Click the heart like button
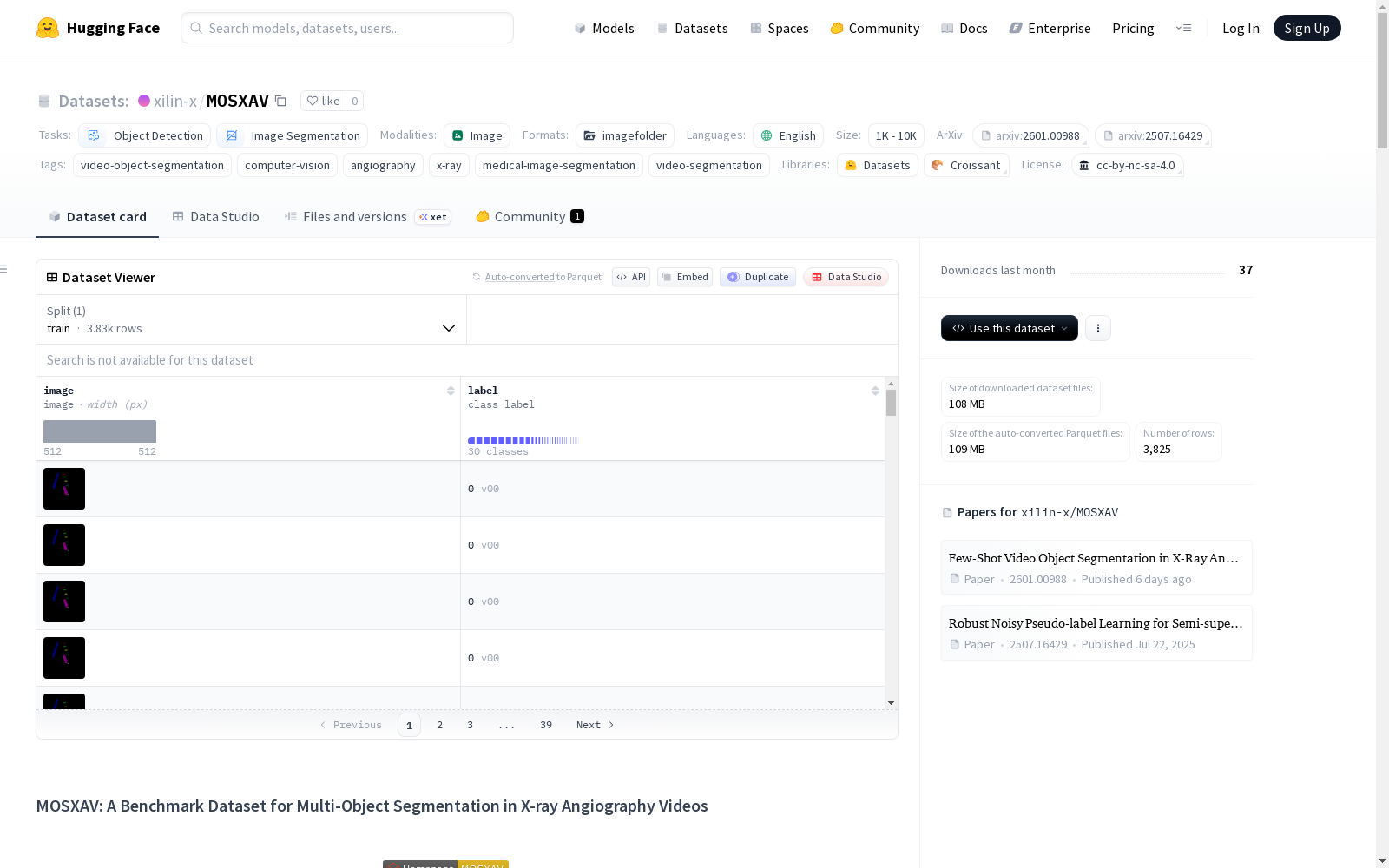The width and height of the screenshot is (1389, 868). [x=323, y=101]
